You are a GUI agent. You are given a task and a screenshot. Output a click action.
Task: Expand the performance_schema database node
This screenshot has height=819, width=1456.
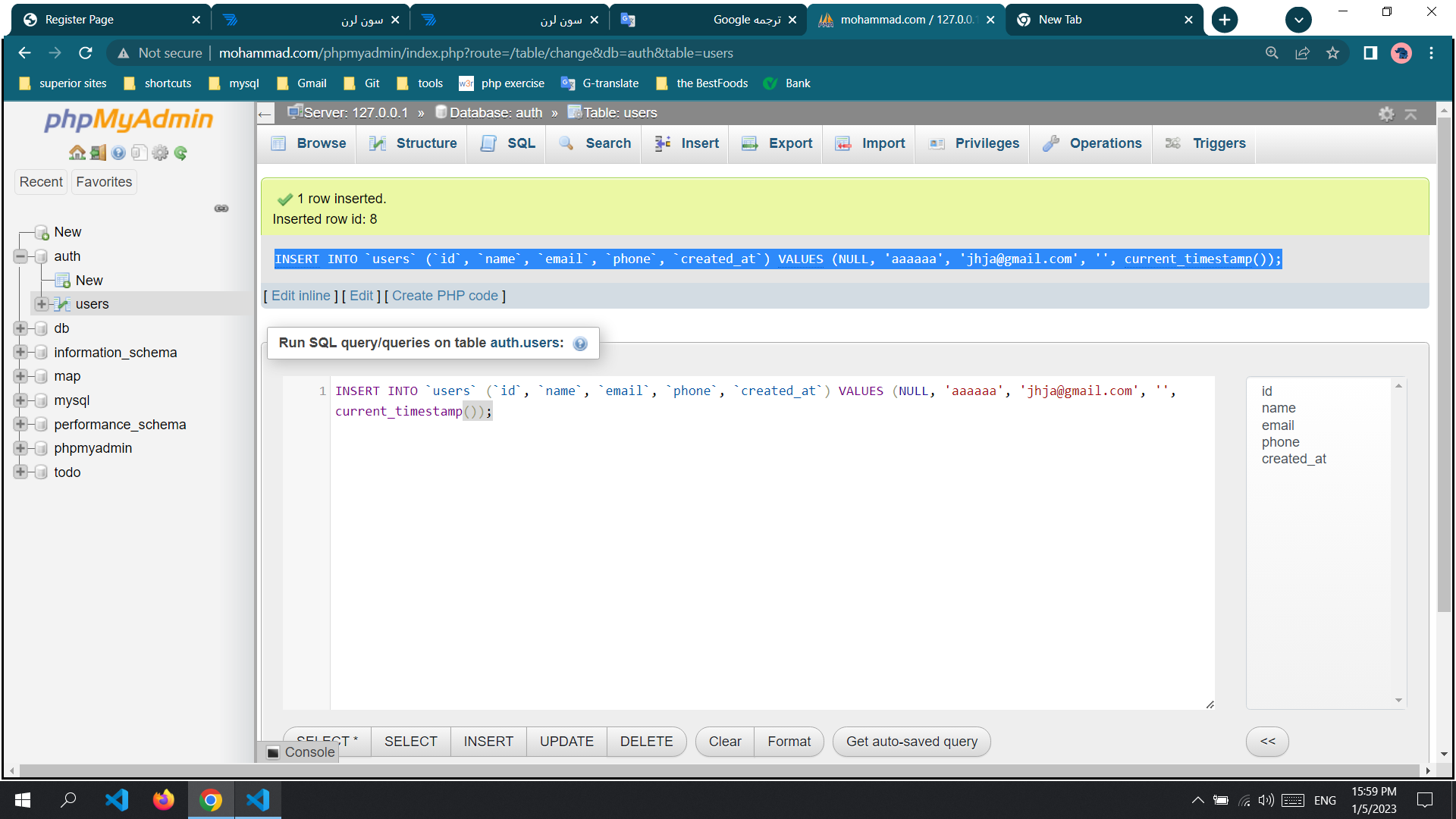coord(20,425)
